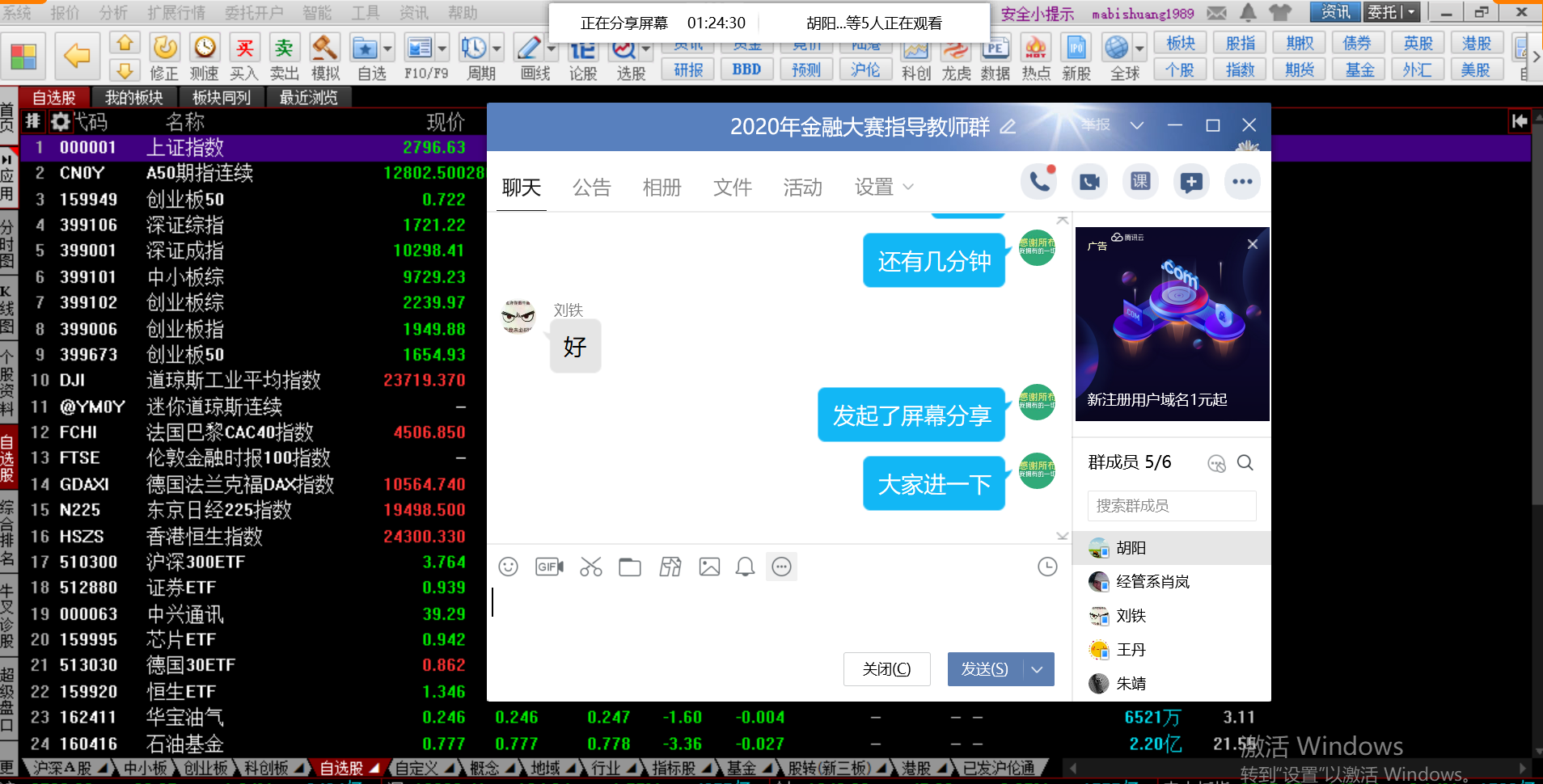The image size is (1543, 784).
Task: Edit group name with pencil icon
Action: click(1008, 127)
